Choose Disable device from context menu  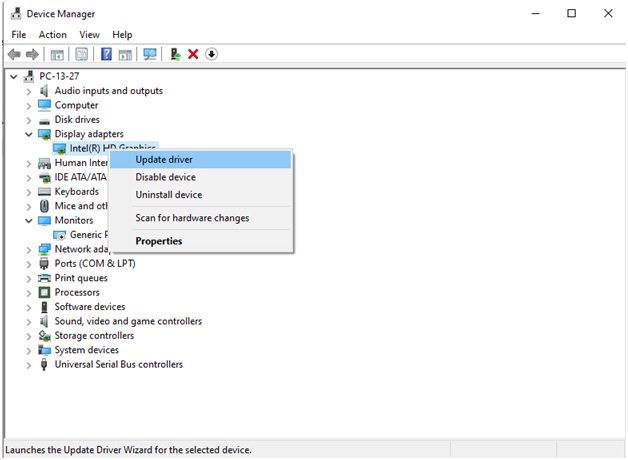click(201, 177)
